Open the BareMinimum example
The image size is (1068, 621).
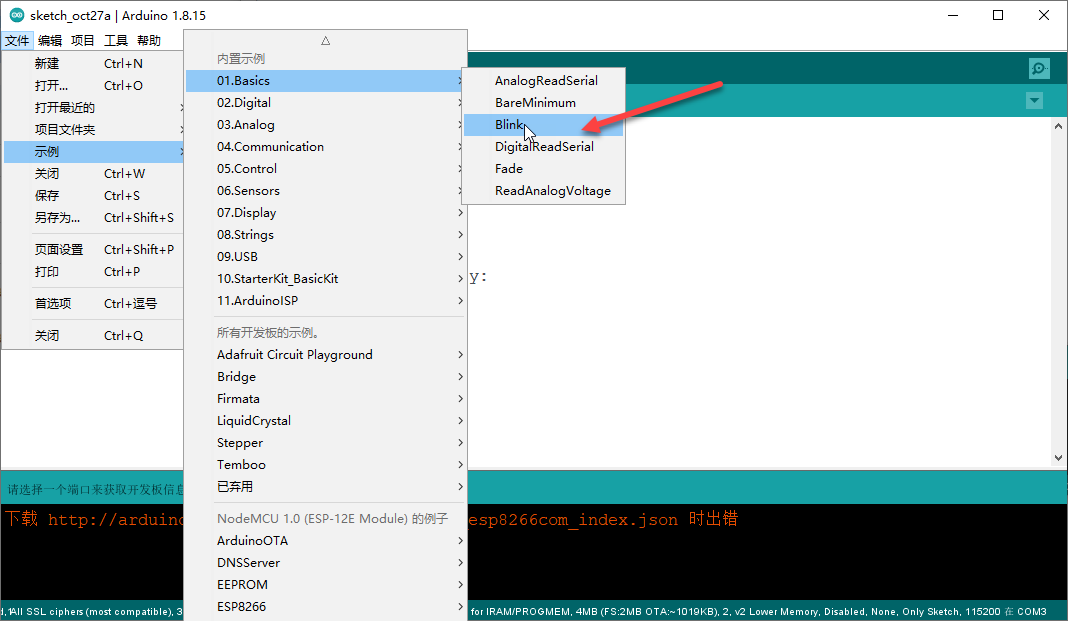click(544, 102)
